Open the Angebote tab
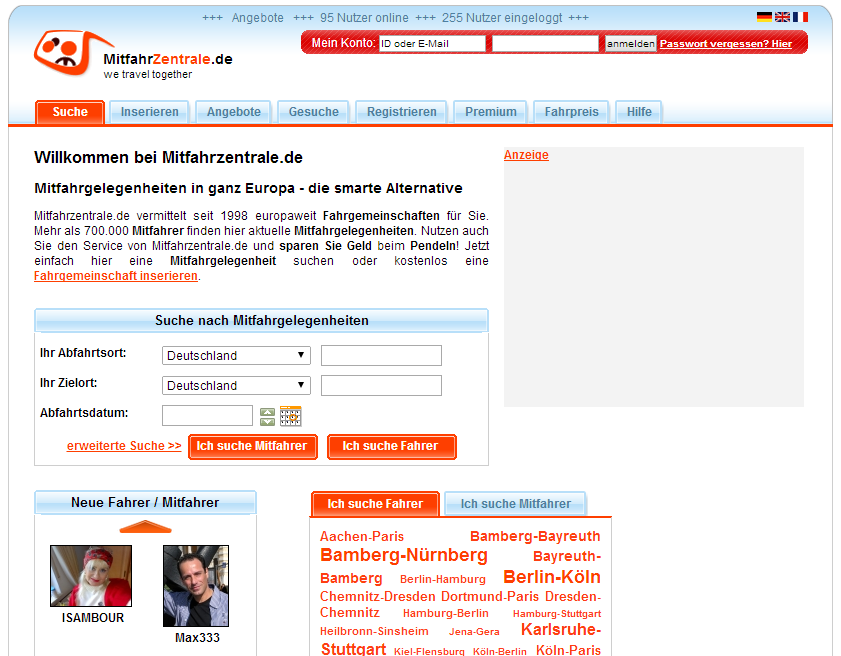Screen dimensions: 841x656 [x=233, y=112]
